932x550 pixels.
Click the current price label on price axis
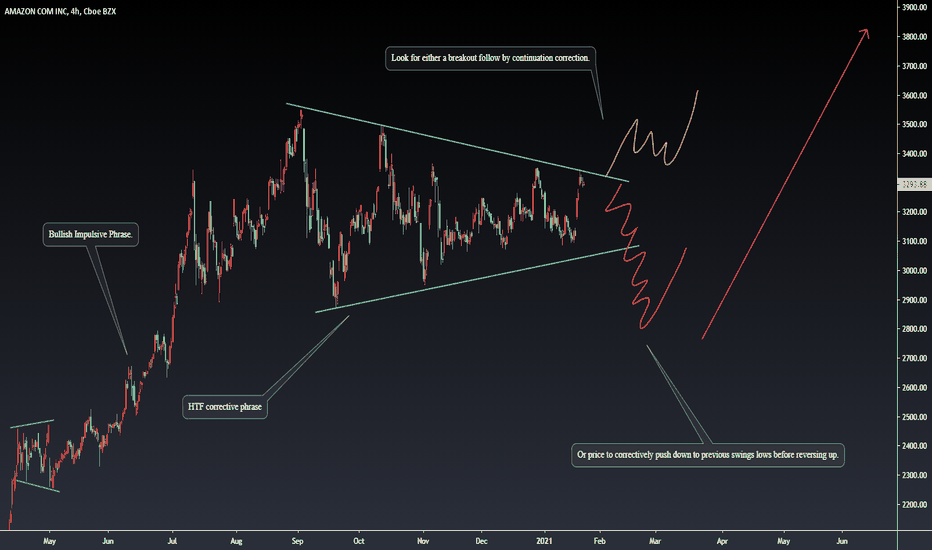coord(914,184)
